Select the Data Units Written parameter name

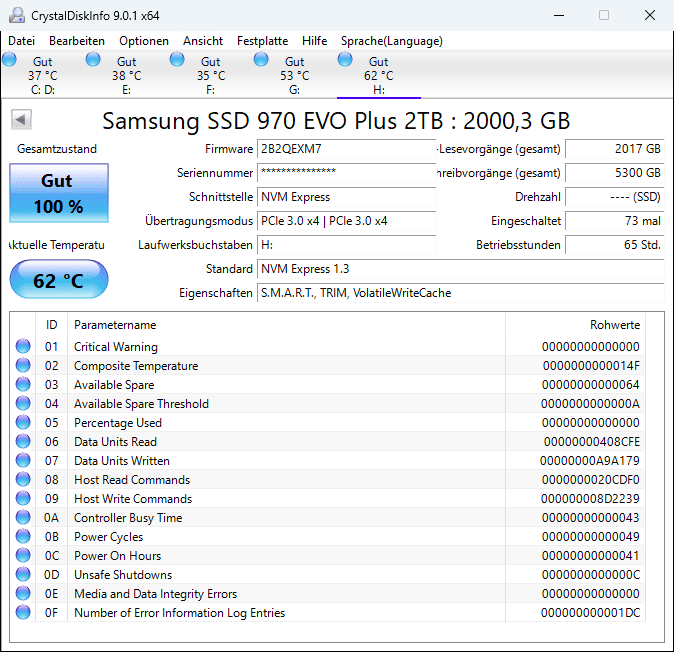click(x=122, y=461)
